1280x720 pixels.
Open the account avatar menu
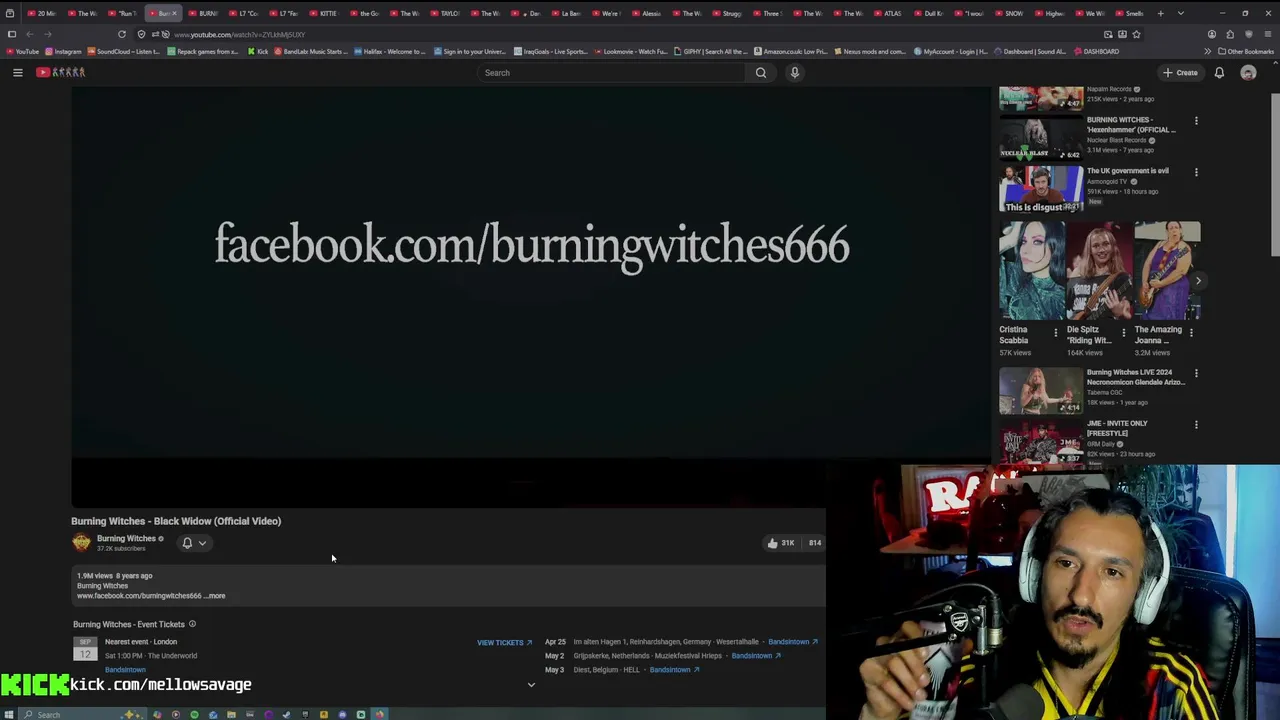1248,72
